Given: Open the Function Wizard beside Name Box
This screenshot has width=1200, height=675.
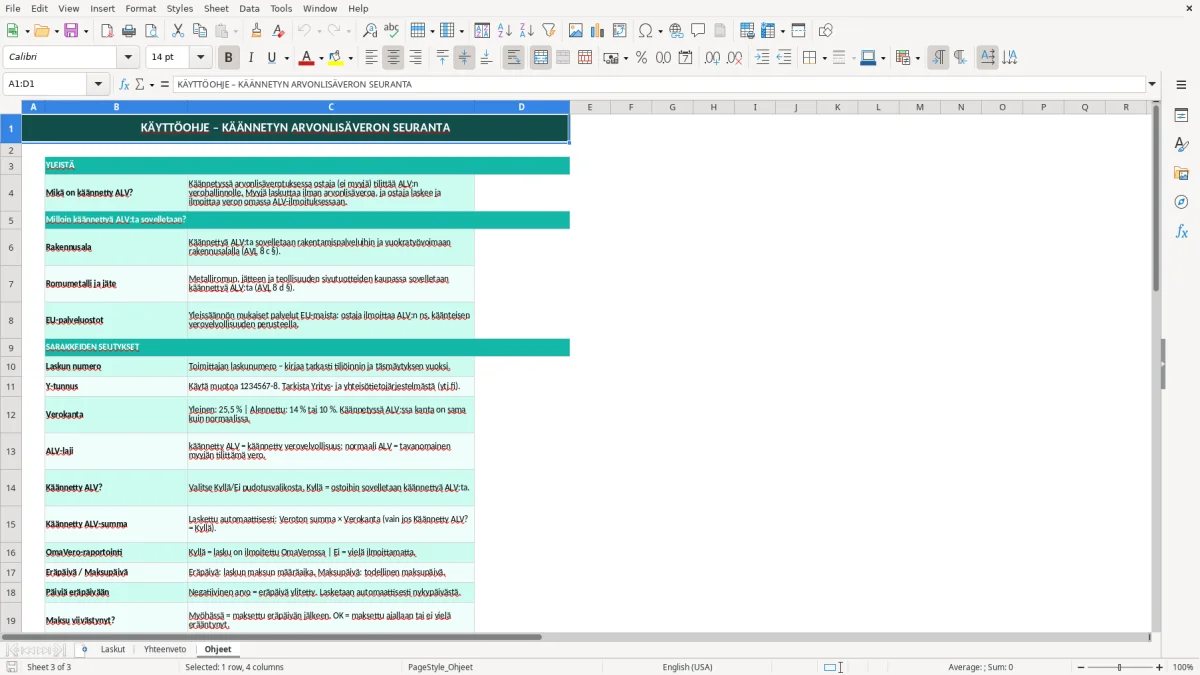Looking at the screenshot, I should coord(124,84).
